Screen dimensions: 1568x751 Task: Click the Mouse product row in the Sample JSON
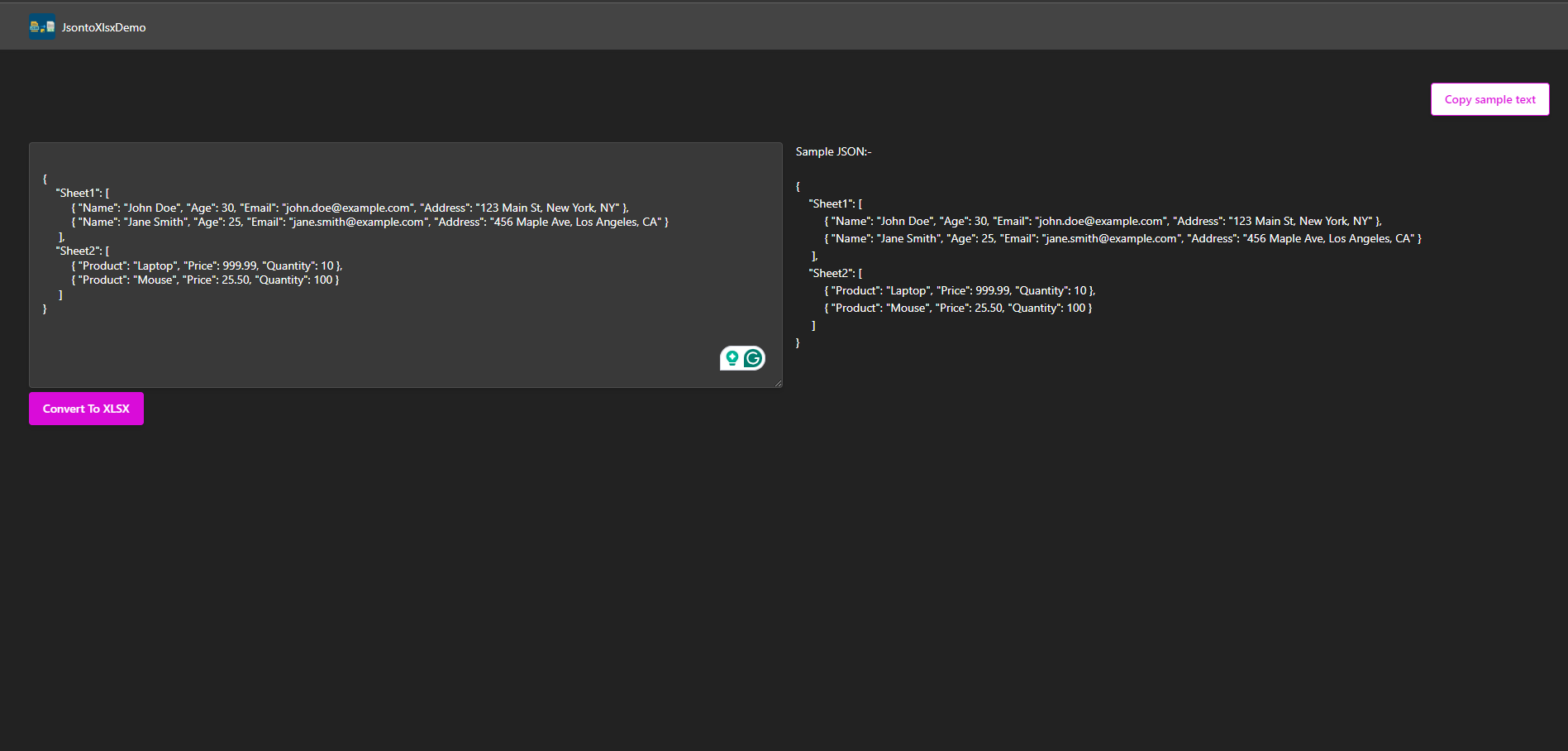[958, 308]
